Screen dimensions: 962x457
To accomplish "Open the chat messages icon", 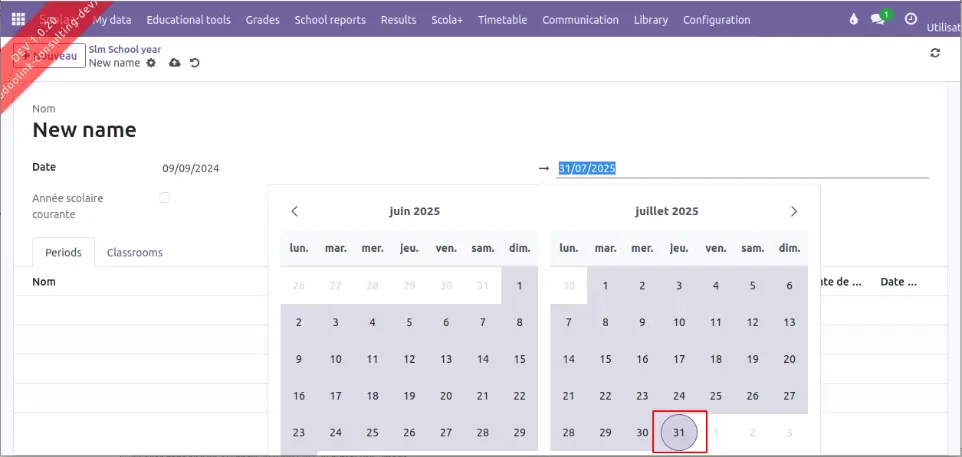I will [x=878, y=20].
